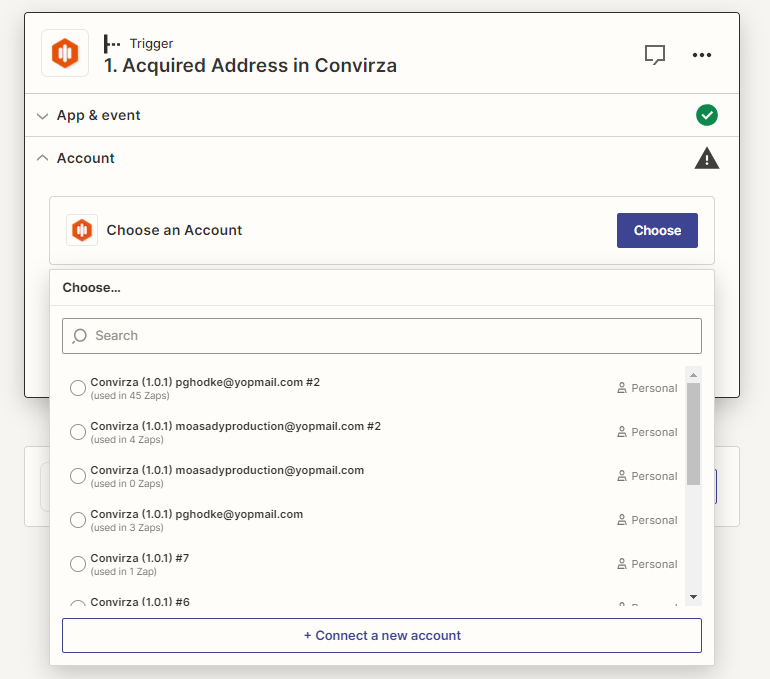Viewport: 770px width, 679px height.
Task: Click the person icon in the Convirza #7 row
Action: (x=622, y=564)
